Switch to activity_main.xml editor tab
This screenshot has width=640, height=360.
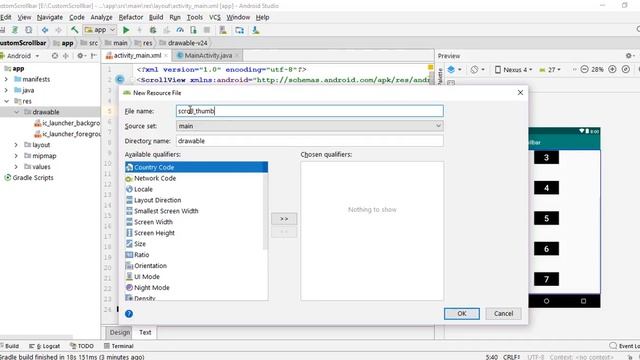(137, 56)
